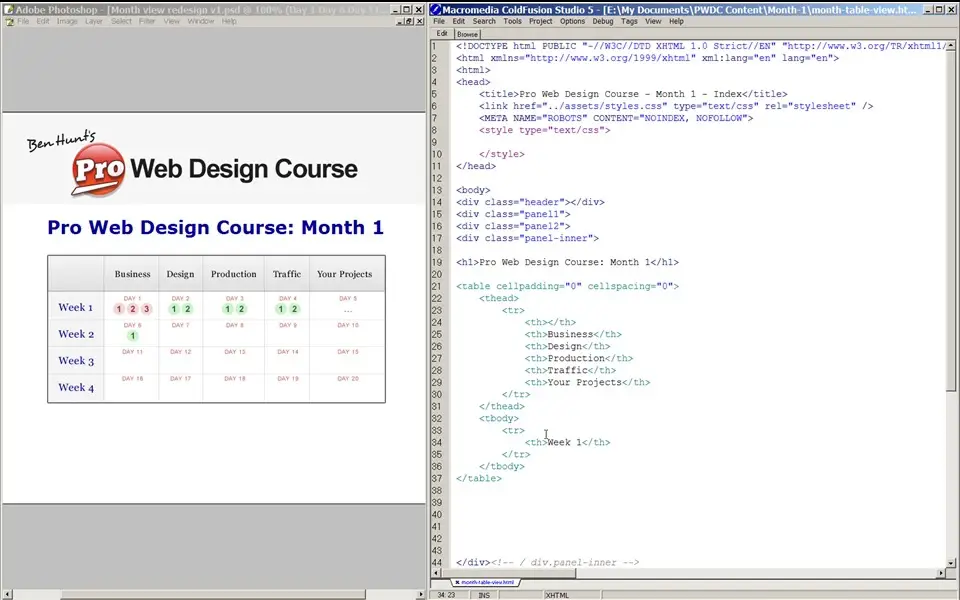Click the Week 1 row label in the mockup
Viewport: 960px width, 600px height.
coord(75,307)
